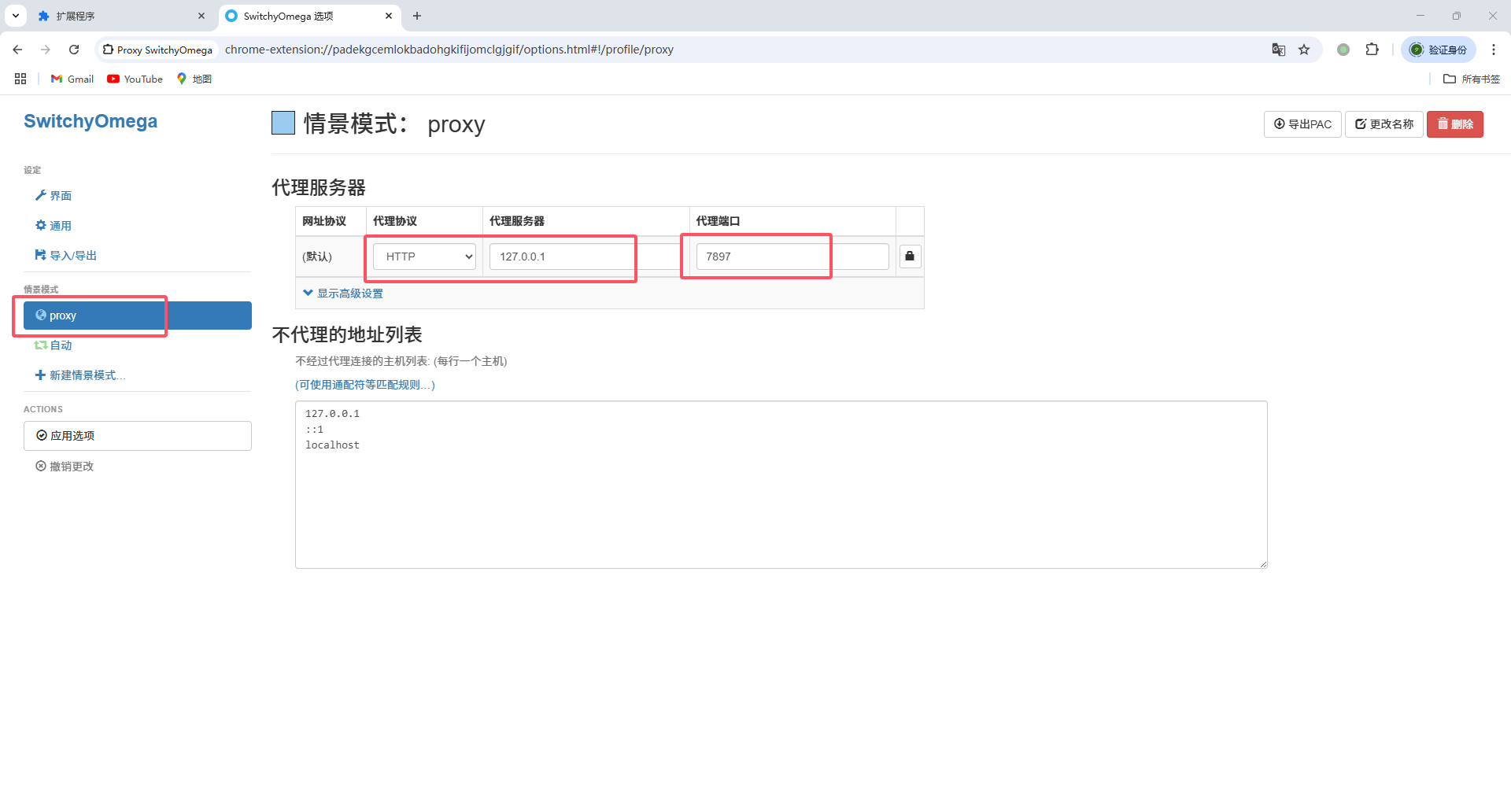This screenshot has width=1511, height=812.
Task: Click the blue profile color swatch
Action: click(x=283, y=124)
